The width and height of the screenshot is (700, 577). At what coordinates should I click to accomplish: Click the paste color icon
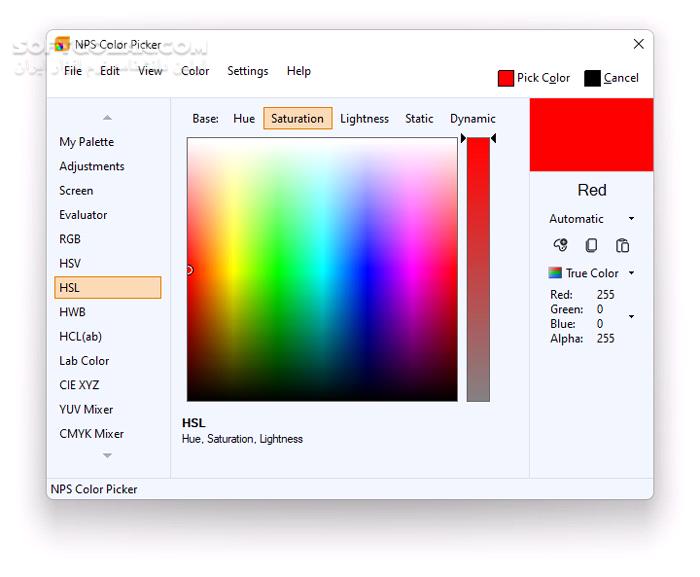pyautogui.click(x=622, y=245)
